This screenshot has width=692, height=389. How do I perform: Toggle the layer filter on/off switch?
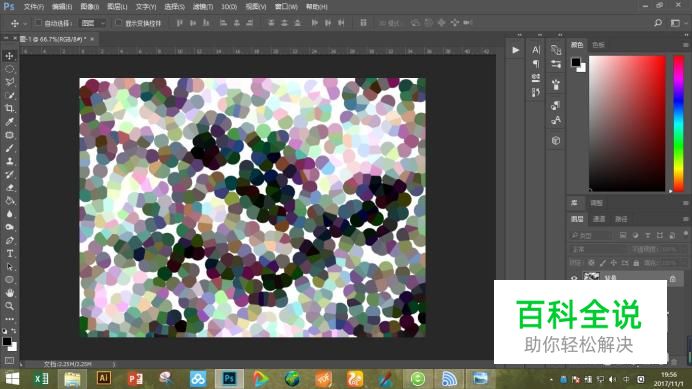pos(685,234)
